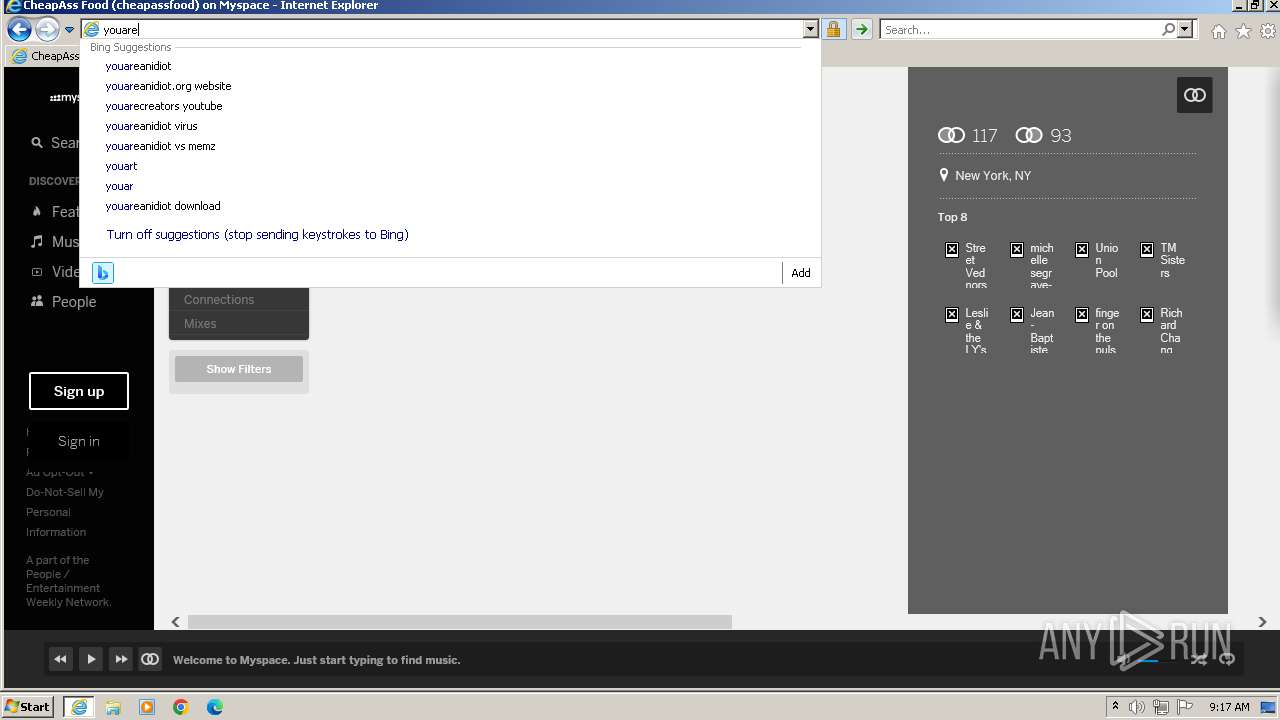Viewport: 1280px width, 720px height.
Task: Toggle shuffle in the music player
Action: tap(1198, 659)
